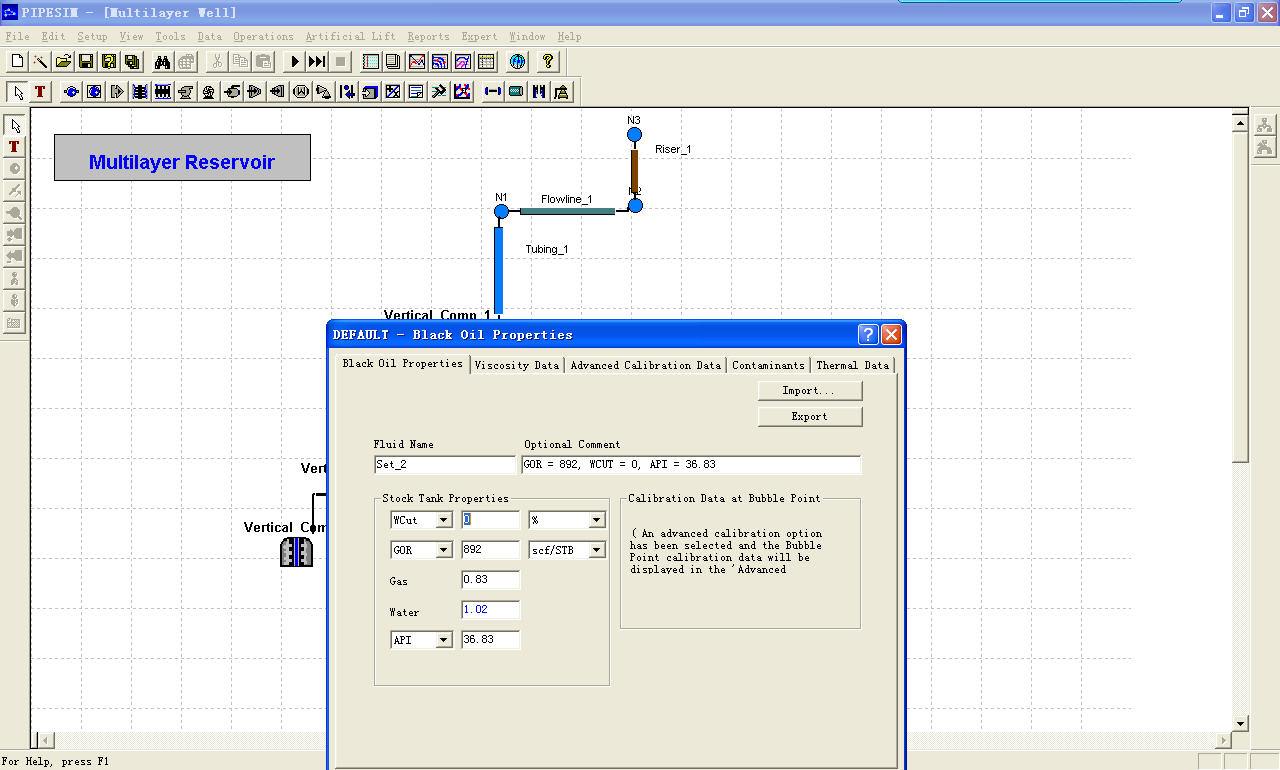
Task: Select the red T text tool in second toolbar
Action: click(40, 92)
